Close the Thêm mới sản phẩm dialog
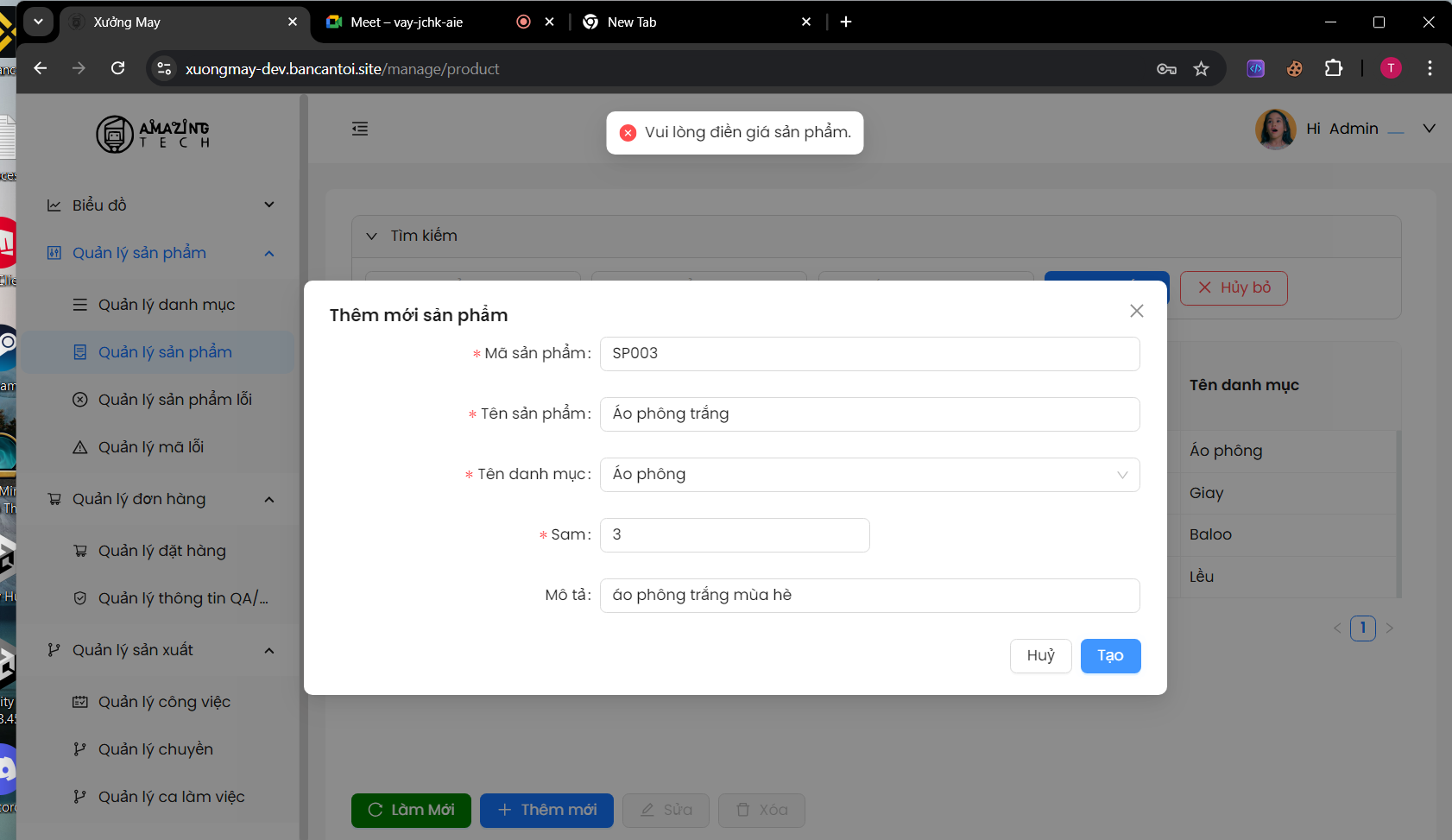 click(1136, 311)
